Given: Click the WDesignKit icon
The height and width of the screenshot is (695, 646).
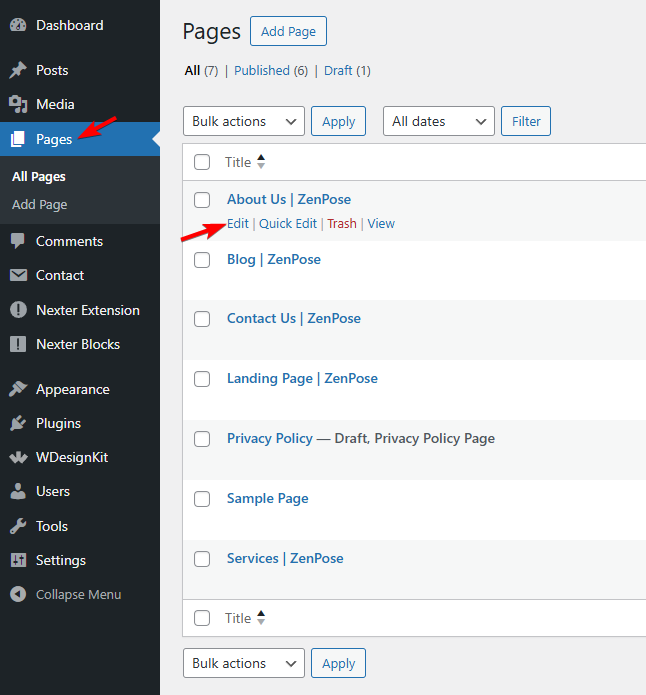Looking at the screenshot, I should tap(18, 457).
